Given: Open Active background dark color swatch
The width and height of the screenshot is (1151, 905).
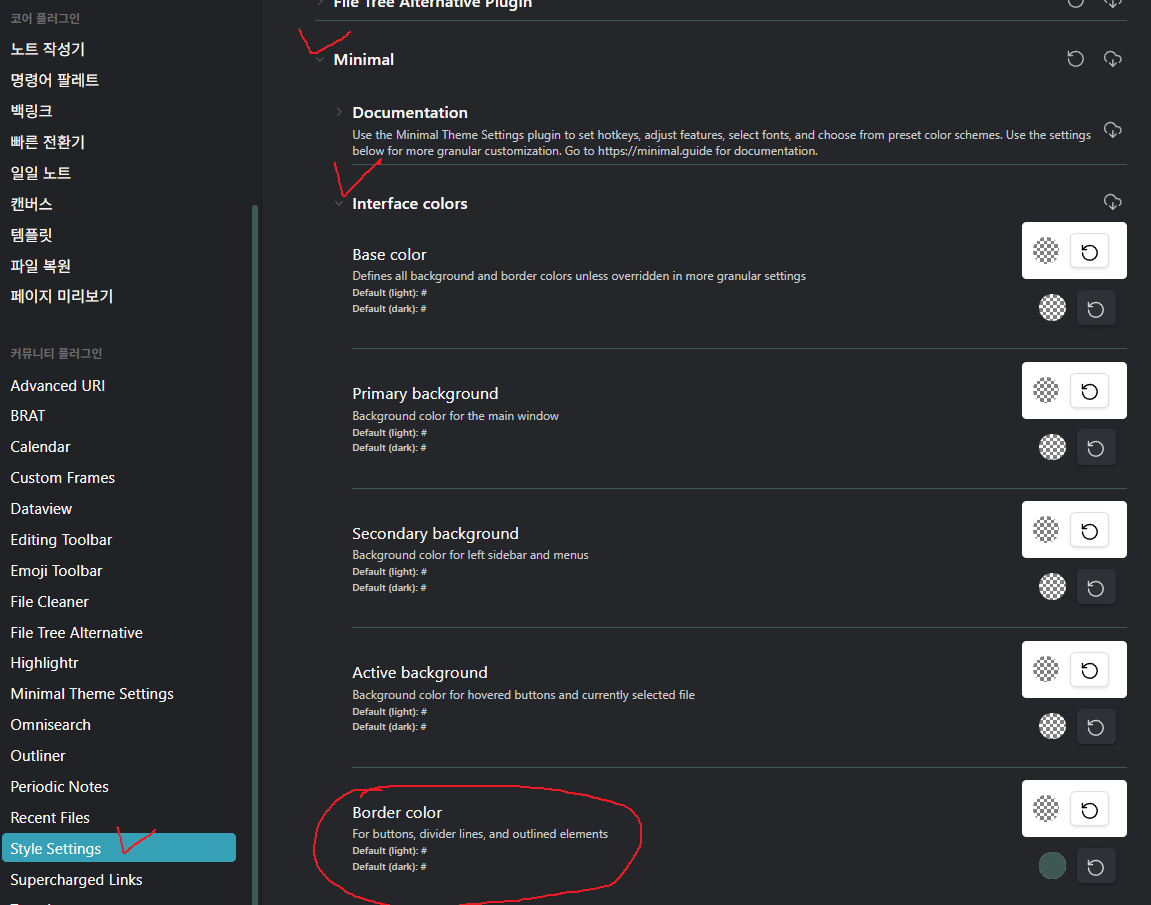Looking at the screenshot, I should [1053, 726].
